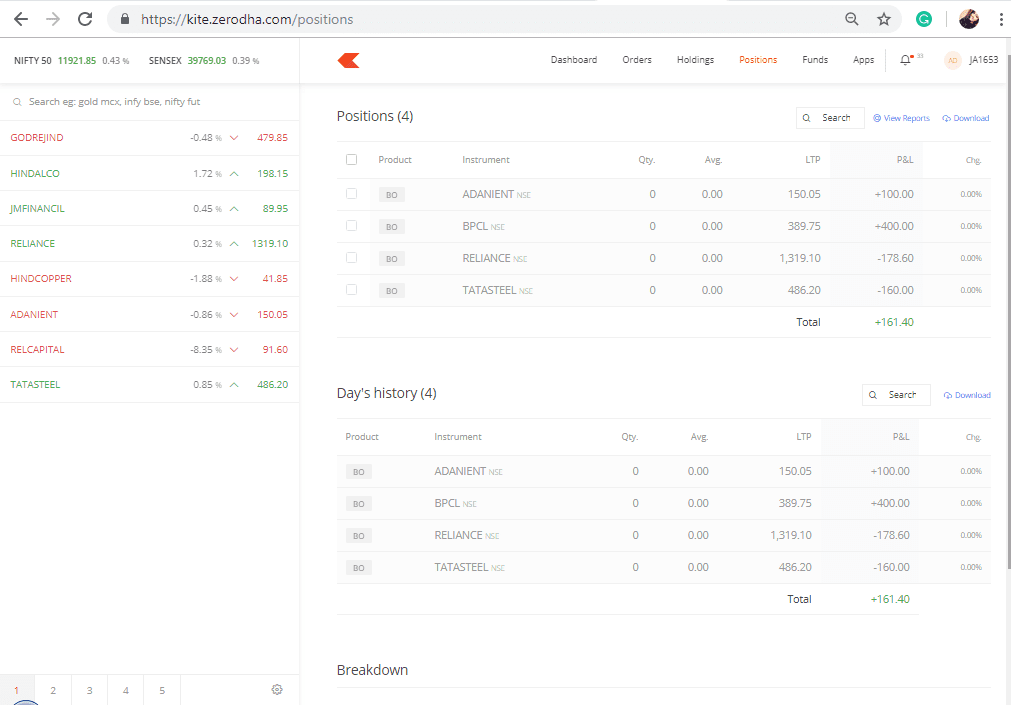Viewport: 1011px width, 705px height.
Task: Click the browser address bar URL
Action: point(247,19)
